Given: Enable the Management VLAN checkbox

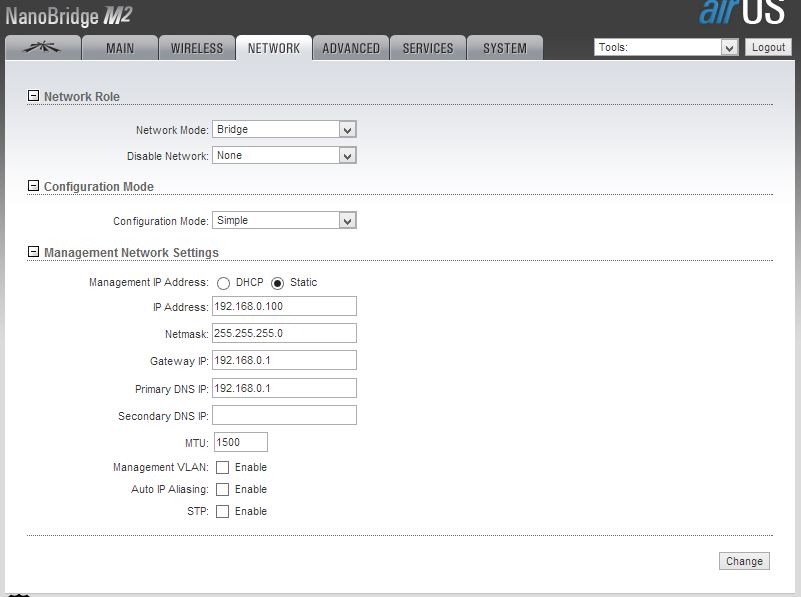Looking at the screenshot, I should point(222,467).
